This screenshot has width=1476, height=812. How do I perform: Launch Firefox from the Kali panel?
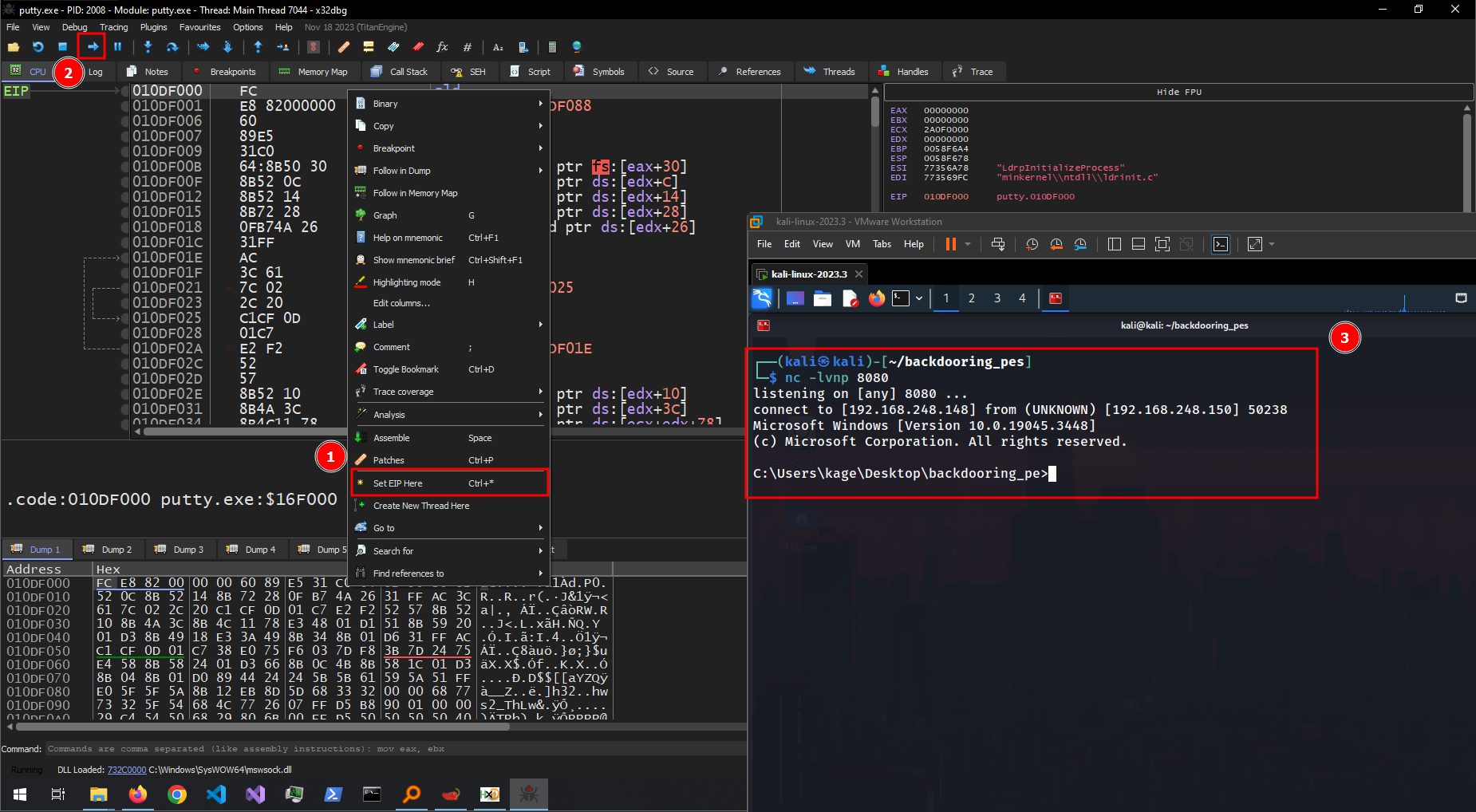877,298
